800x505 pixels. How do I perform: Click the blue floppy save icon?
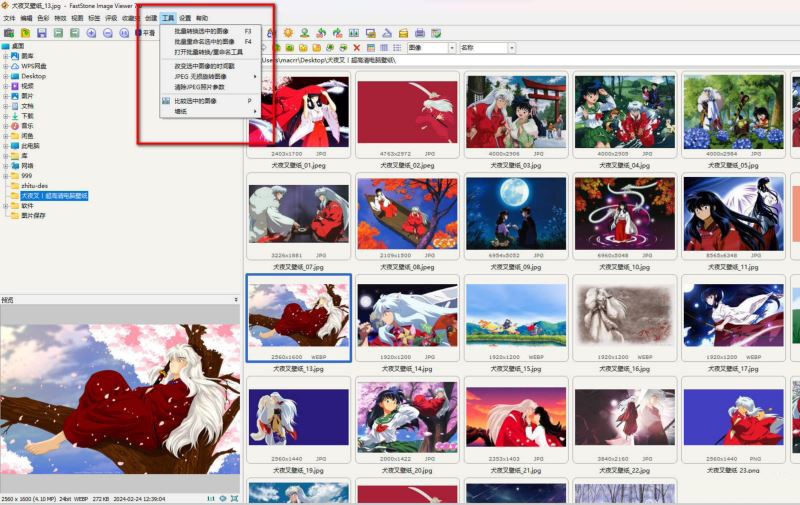(42, 33)
